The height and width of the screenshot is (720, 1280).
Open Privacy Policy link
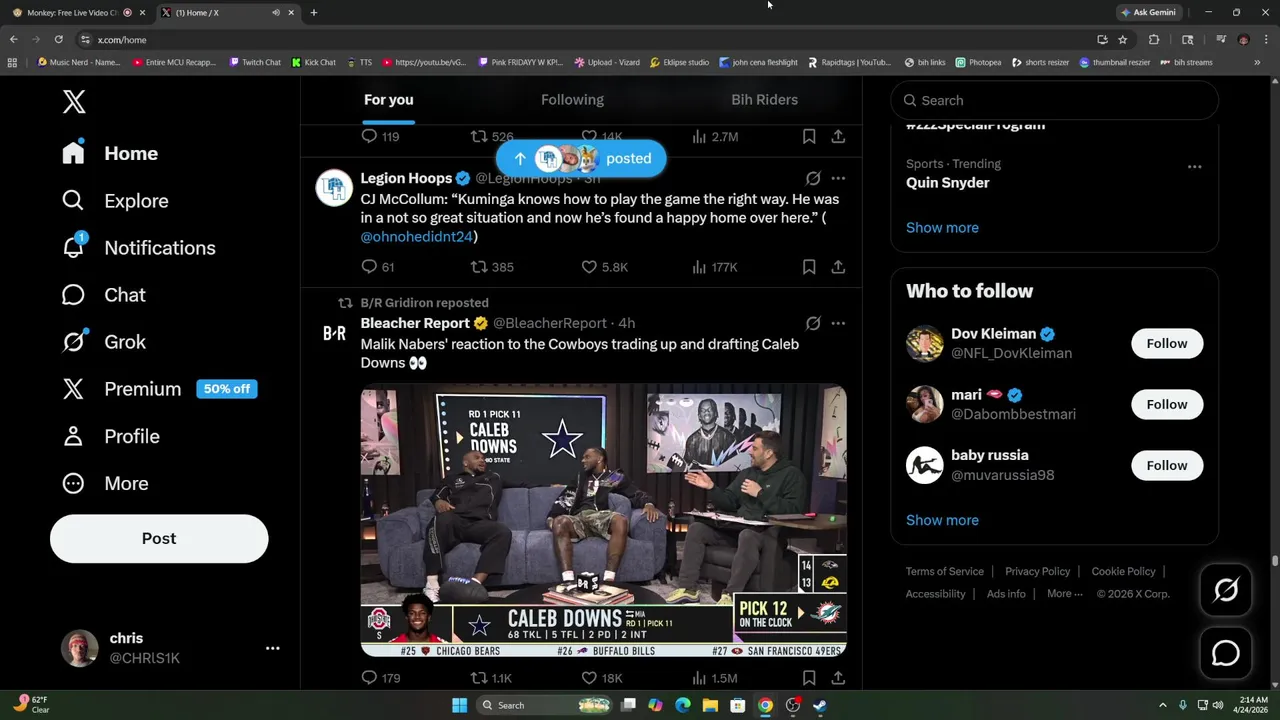coord(1037,572)
